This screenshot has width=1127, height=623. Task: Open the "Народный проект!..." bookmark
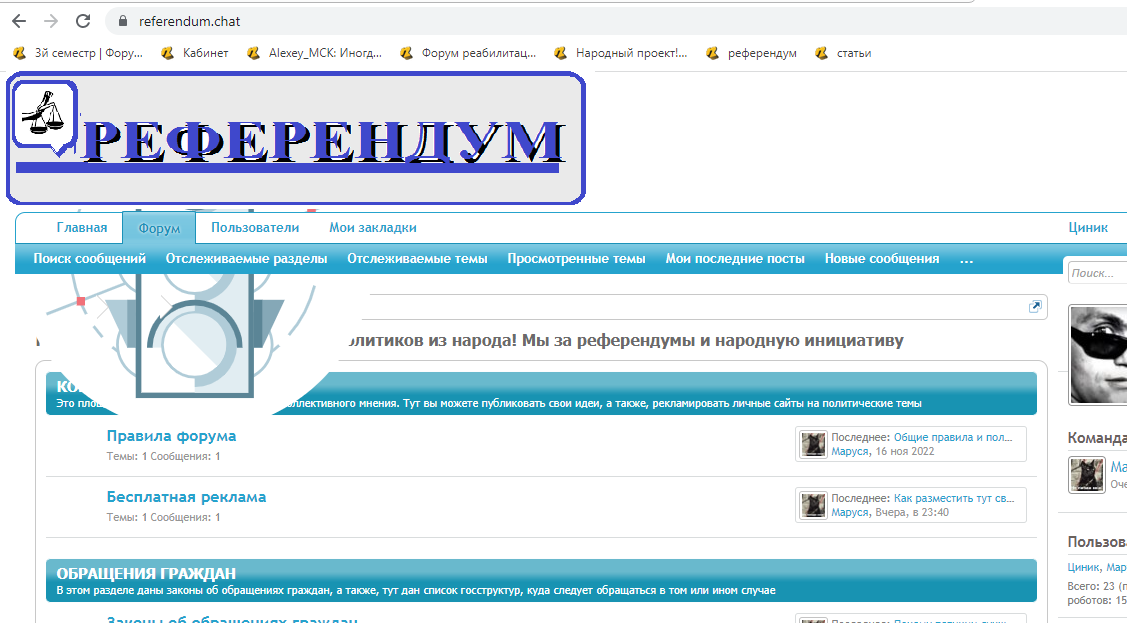622,52
